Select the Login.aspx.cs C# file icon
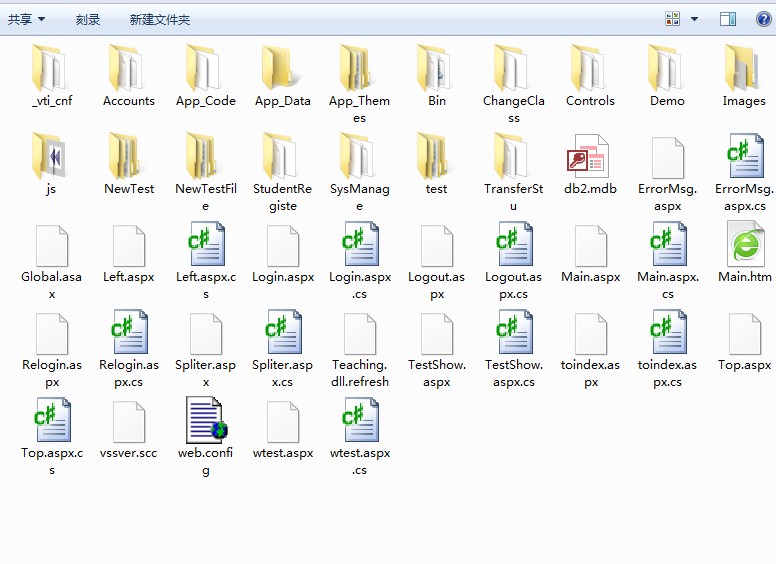776x564 pixels. [x=360, y=244]
